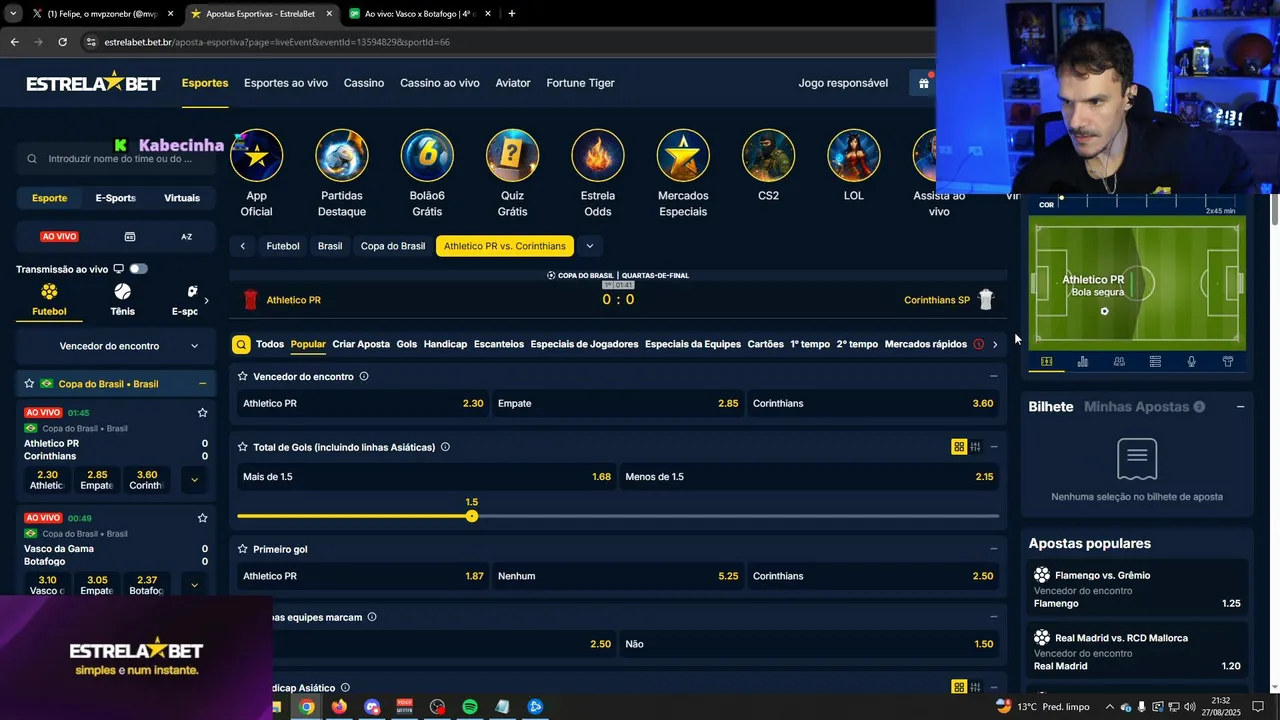Open the CS2 category icon
The height and width of the screenshot is (720, 1280).
tap(768, 155)
